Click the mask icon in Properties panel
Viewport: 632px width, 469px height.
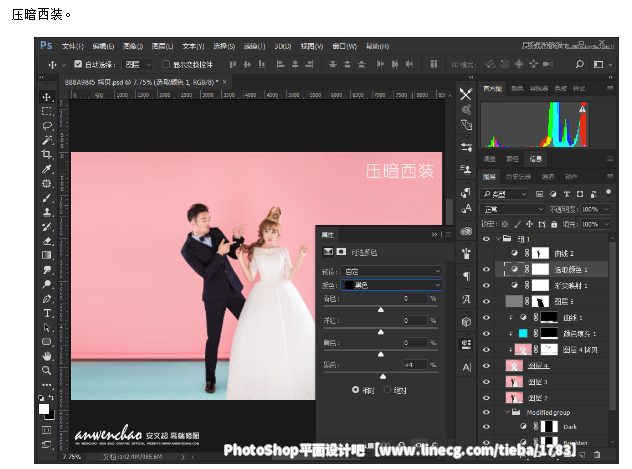(x=341, y=252)
